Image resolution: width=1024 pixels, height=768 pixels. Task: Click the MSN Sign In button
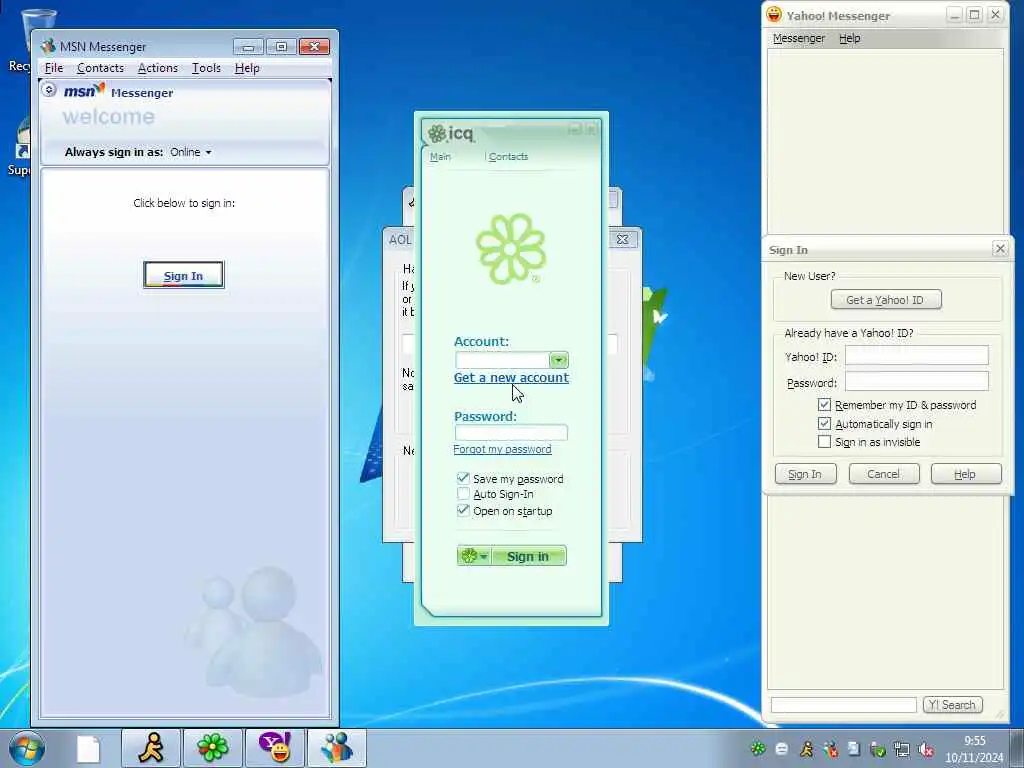coord(184,275)
